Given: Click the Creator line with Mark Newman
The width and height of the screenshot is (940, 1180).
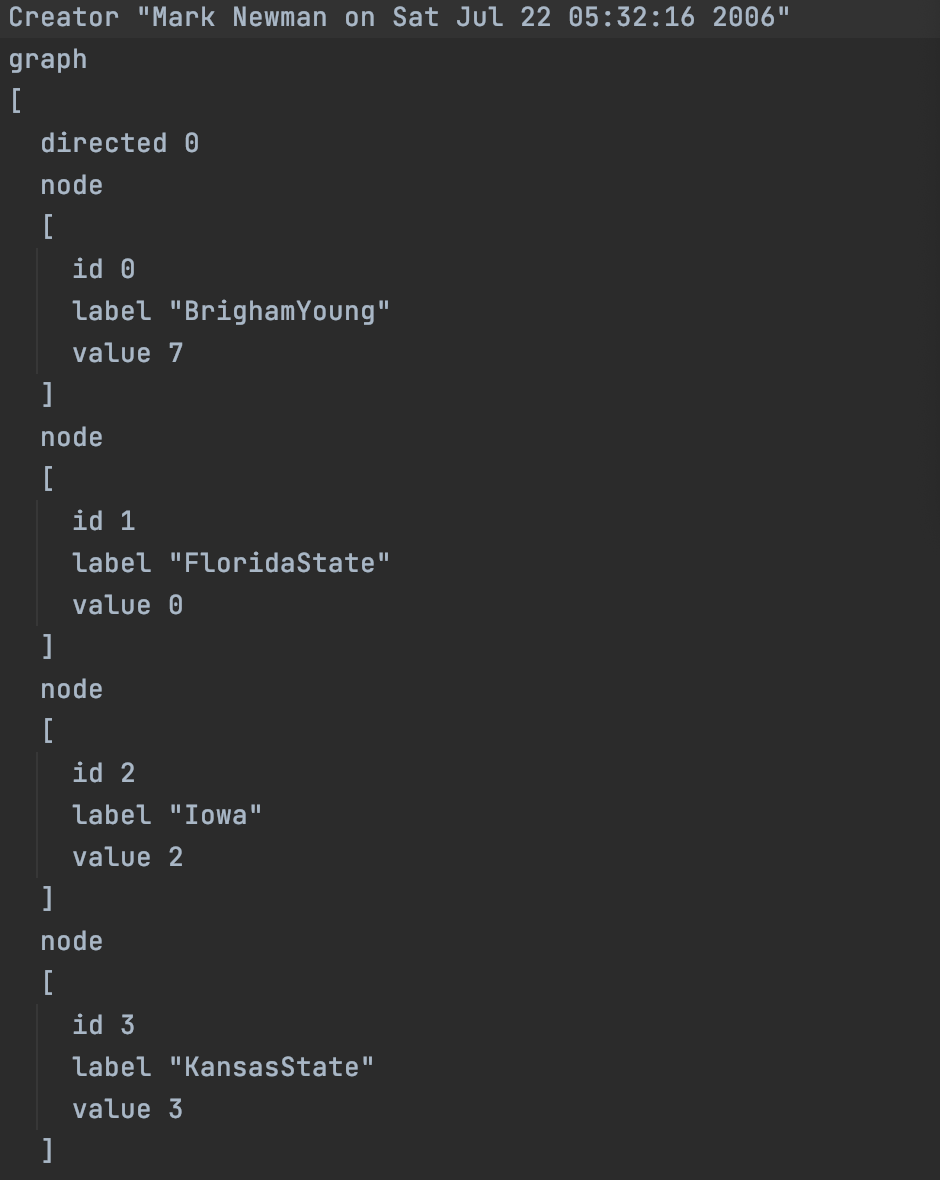Looking at the screenshot, I should [x=399, y=17].
